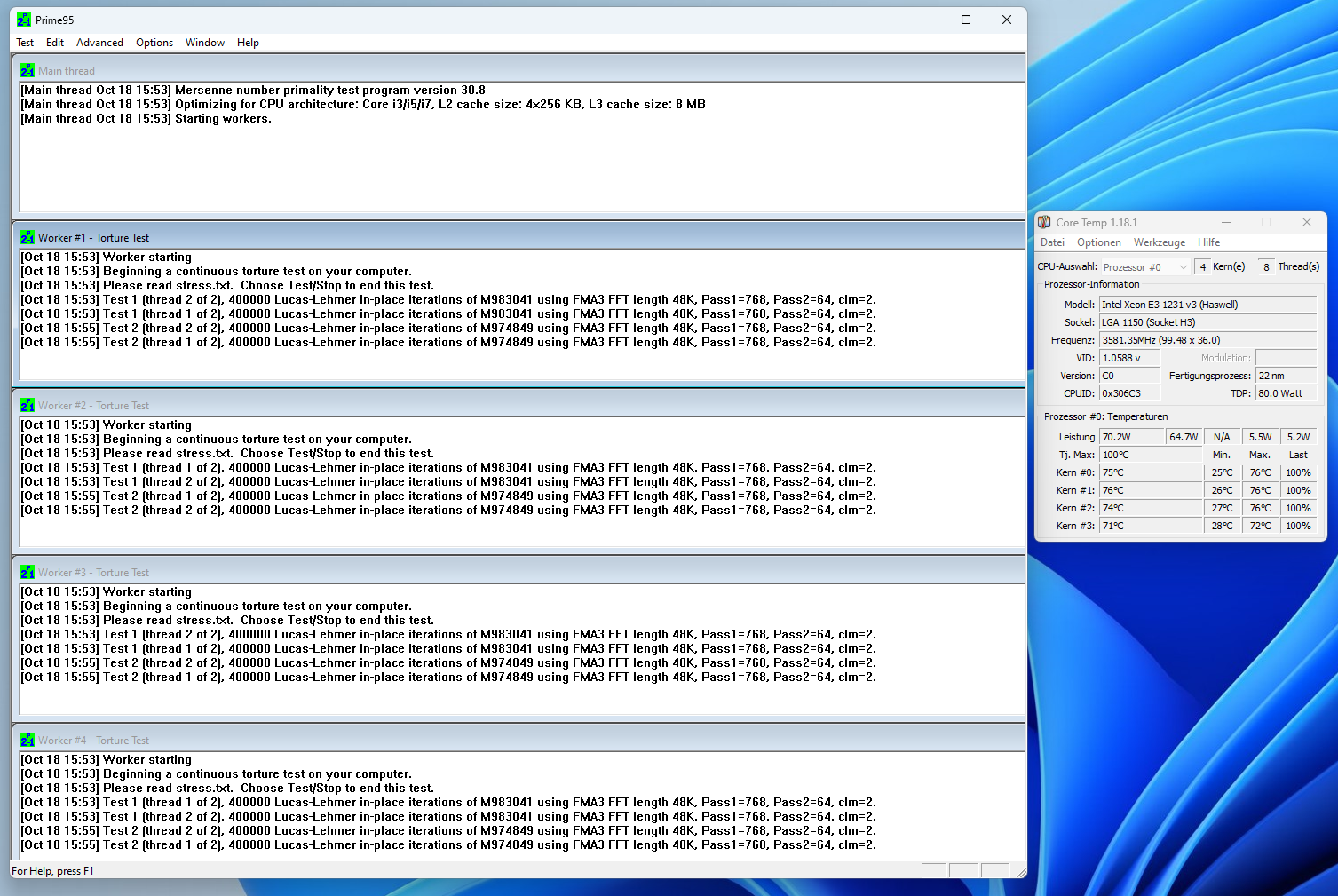Click the Main thread window icon
This screenshot has height=896, width=1338.
[28, 70]
